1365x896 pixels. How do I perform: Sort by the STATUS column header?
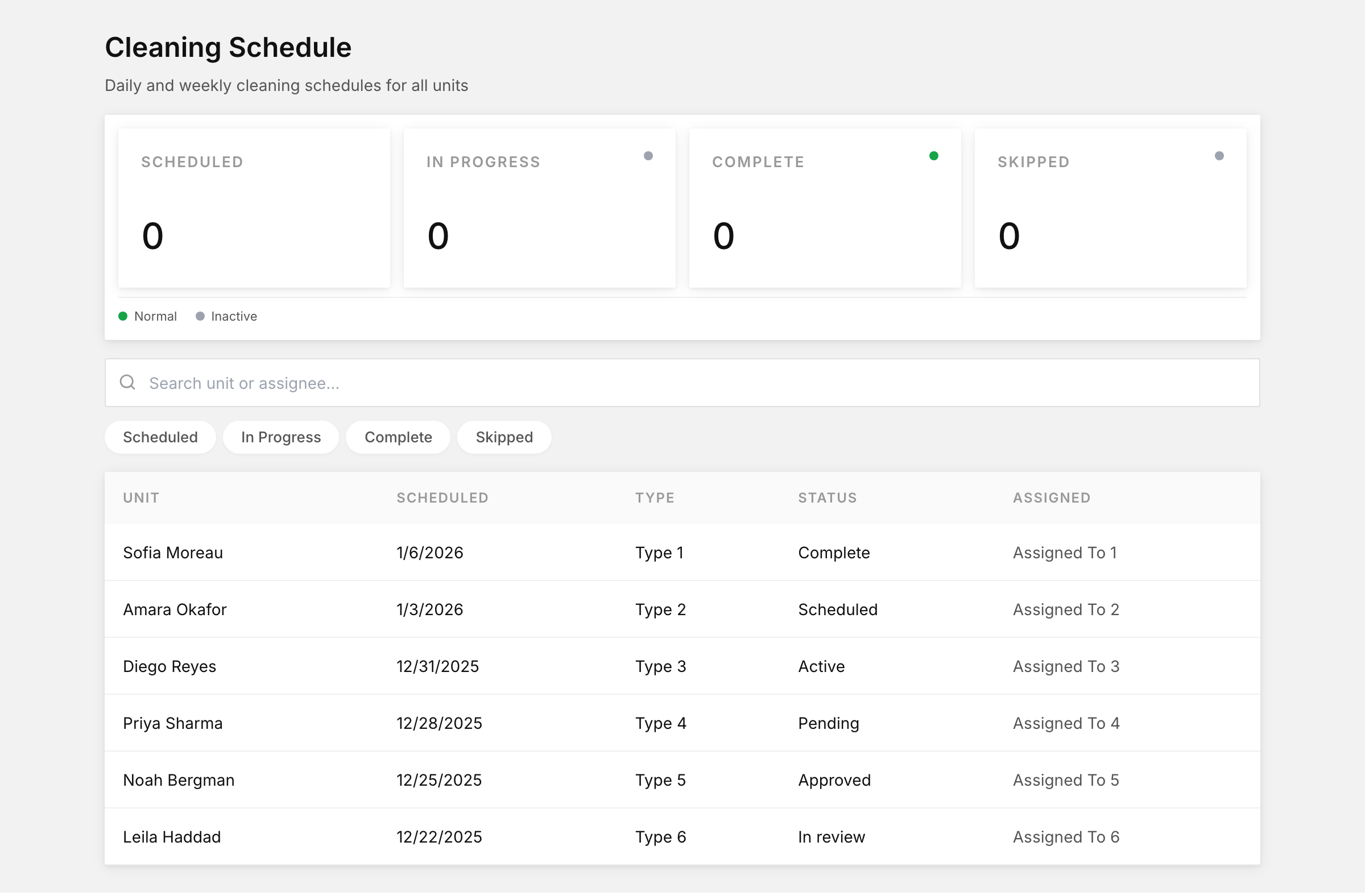click(828, 499)
